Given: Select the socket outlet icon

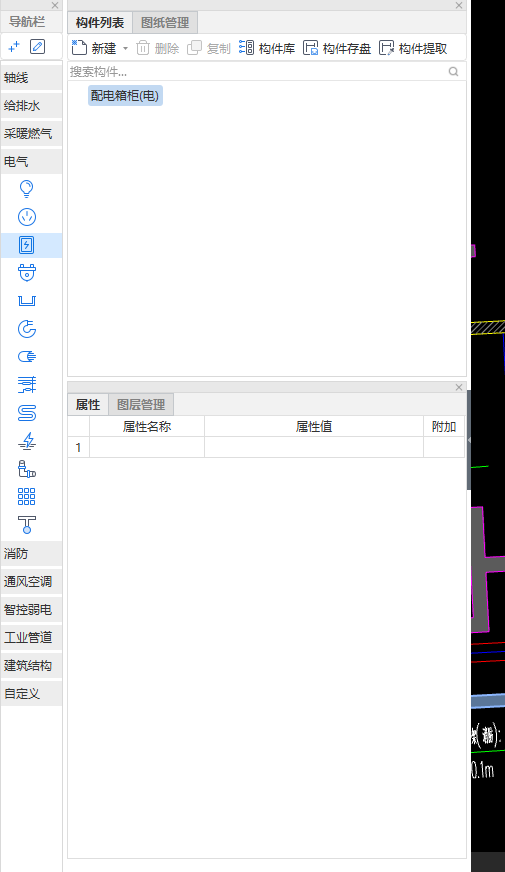Looking at the screenshot, I should coord(27,217).
